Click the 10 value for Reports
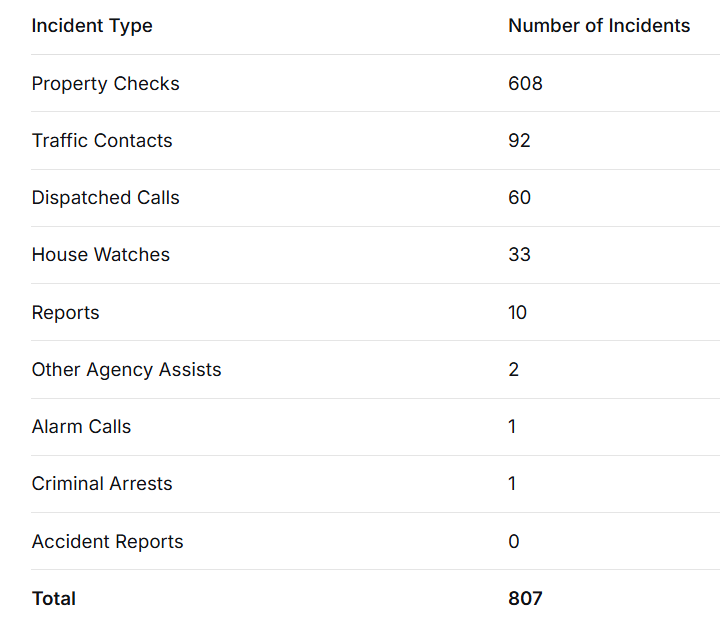Viewport: 720px width, 621px height. click(517, 313)
